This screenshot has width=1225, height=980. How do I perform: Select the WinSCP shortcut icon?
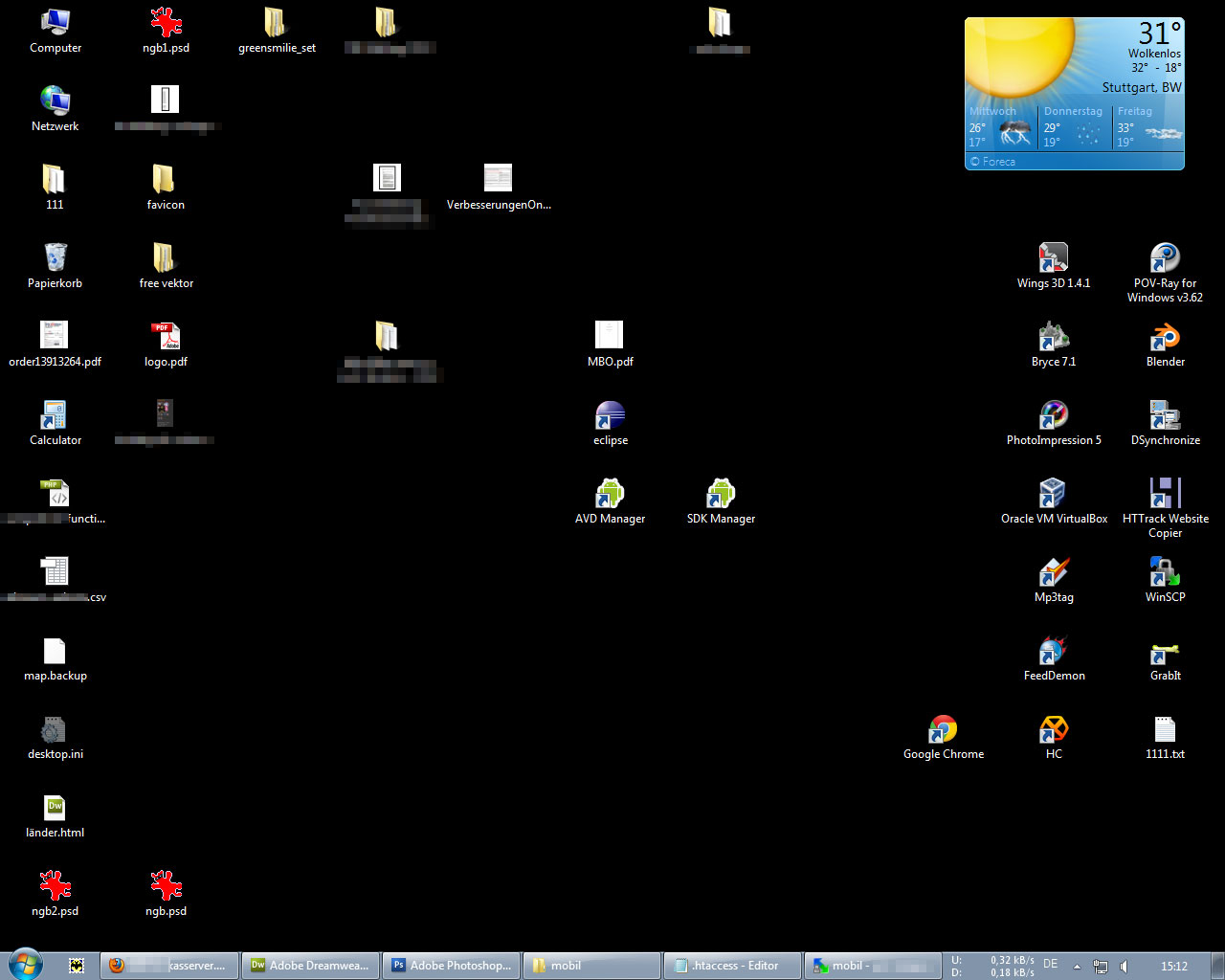pyautogui.click(x=1165, y=573)
